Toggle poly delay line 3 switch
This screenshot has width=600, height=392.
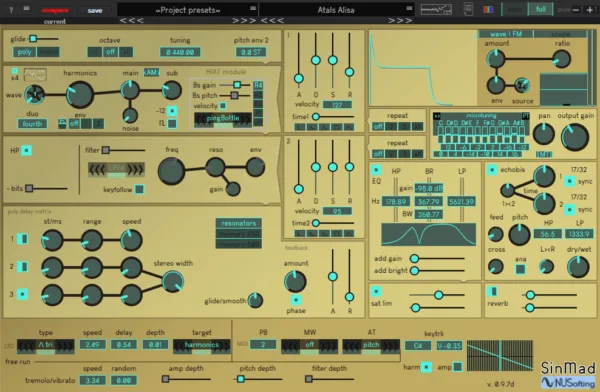coord(22,294)
